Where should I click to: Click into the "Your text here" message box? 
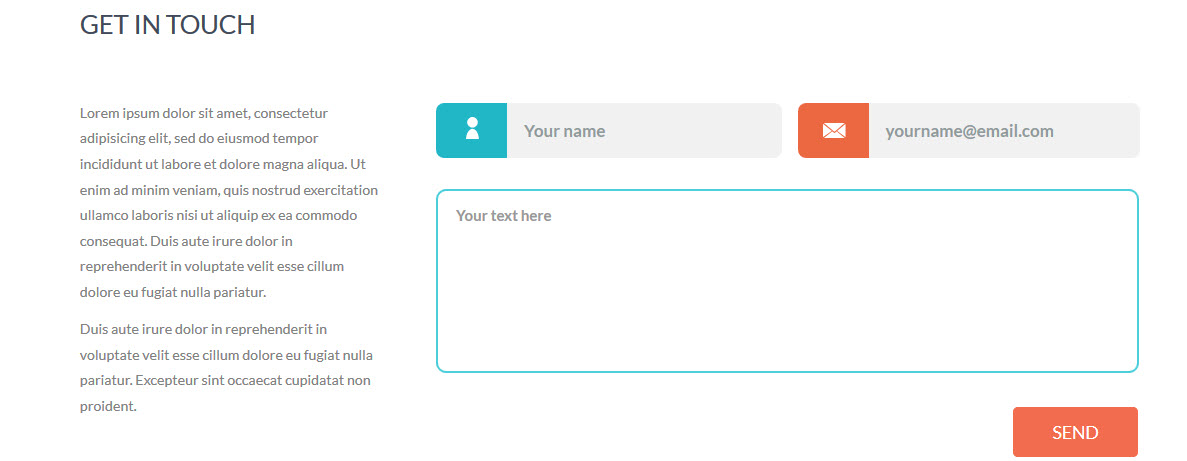point(787,281)
